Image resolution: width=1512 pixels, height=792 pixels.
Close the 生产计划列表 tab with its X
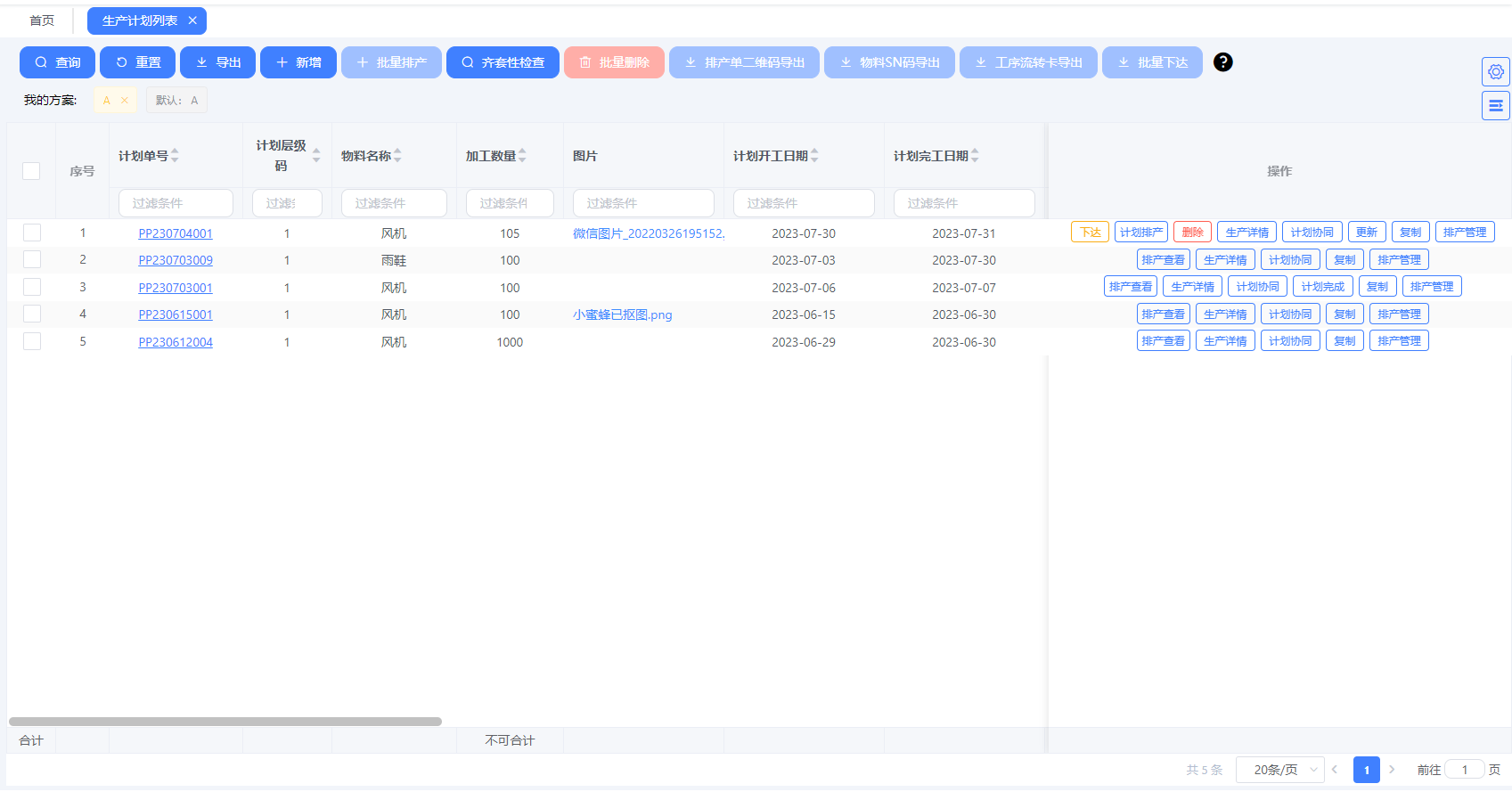coord(192,20)
